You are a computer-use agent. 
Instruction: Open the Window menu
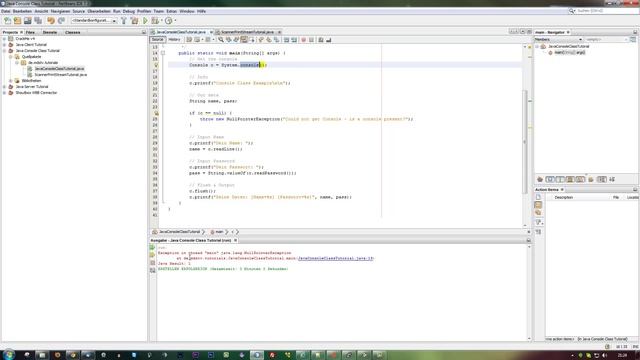click(187, 11)
